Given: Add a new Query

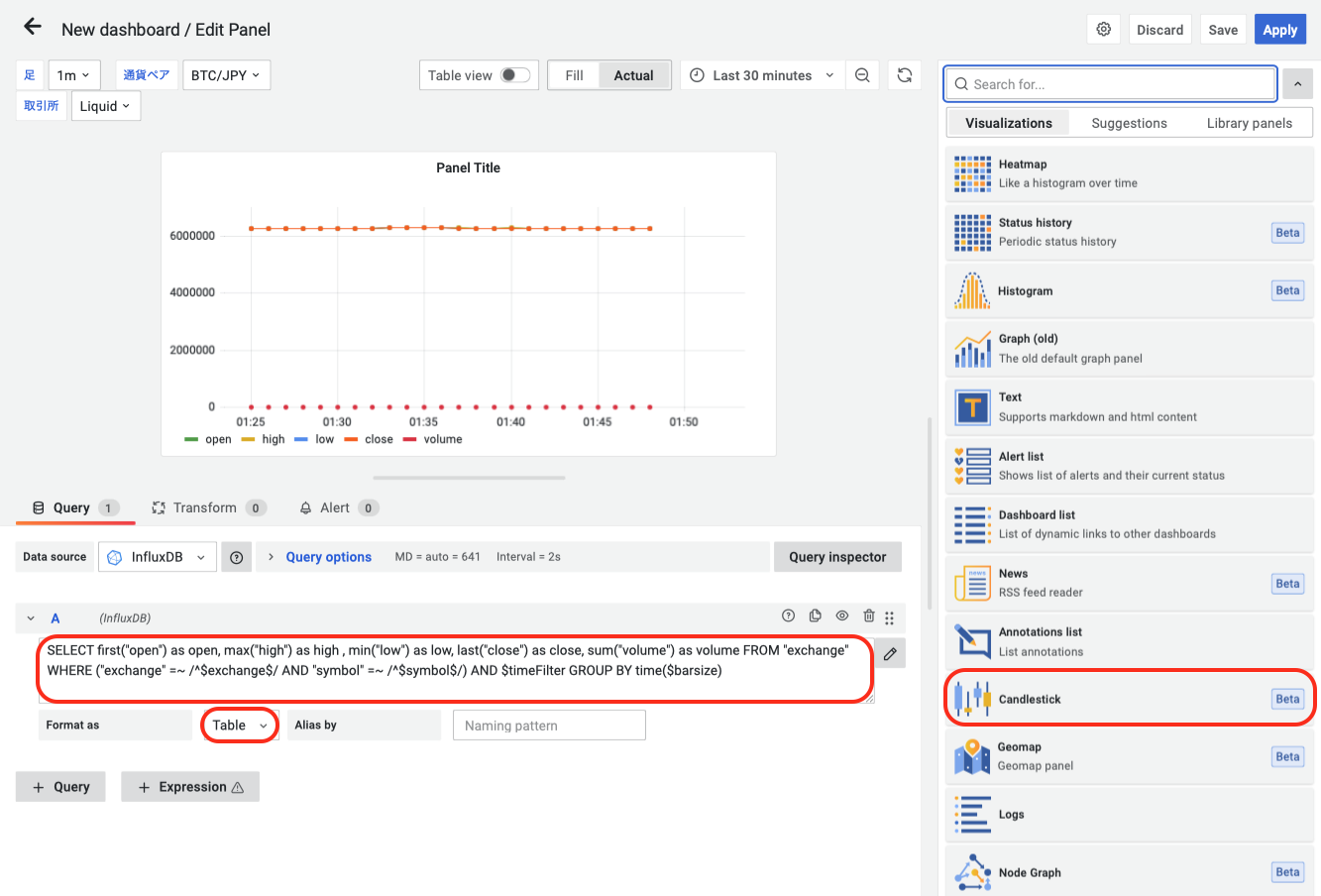Looking at the screenshot, I should 60,787.
